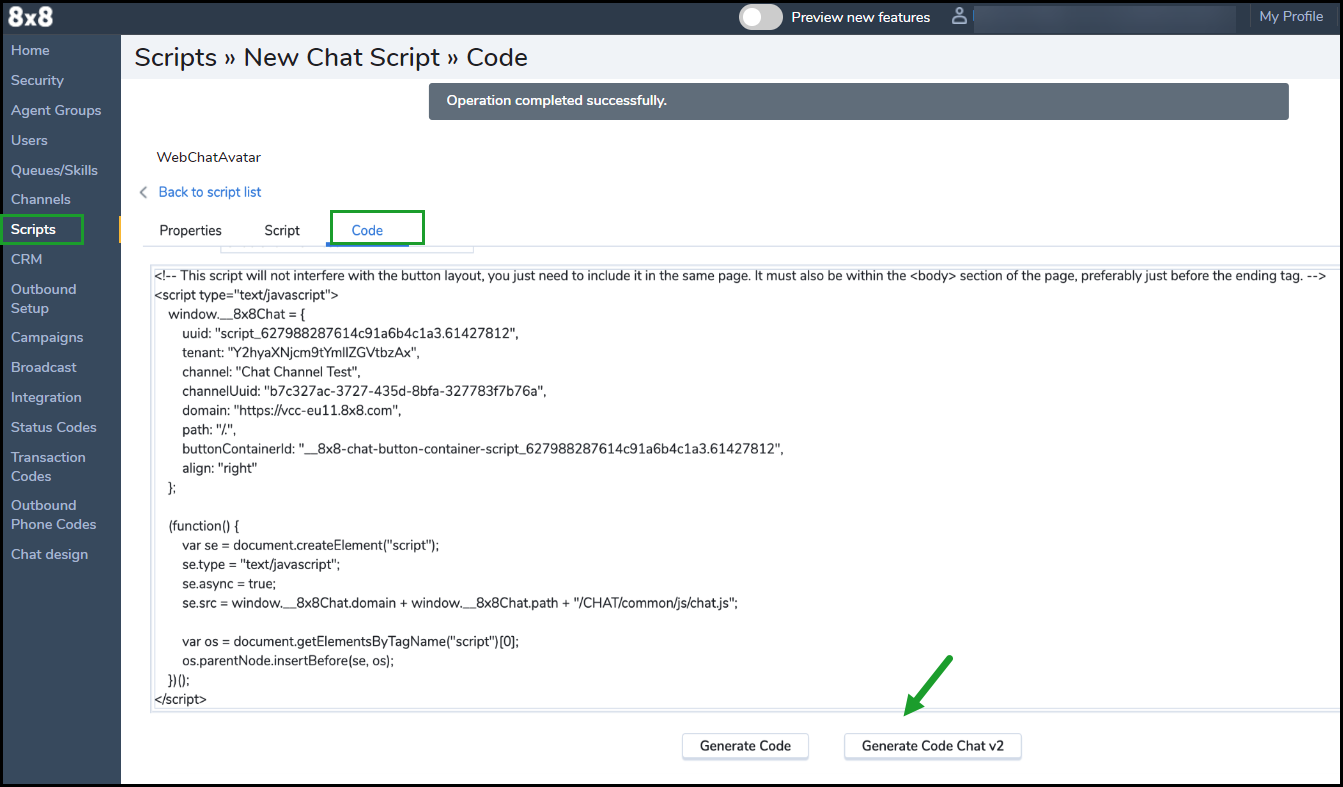The height and width of the screenshot is (787, 1343).
Task: Click the tenant line in the code
Action: coord(301,352)
